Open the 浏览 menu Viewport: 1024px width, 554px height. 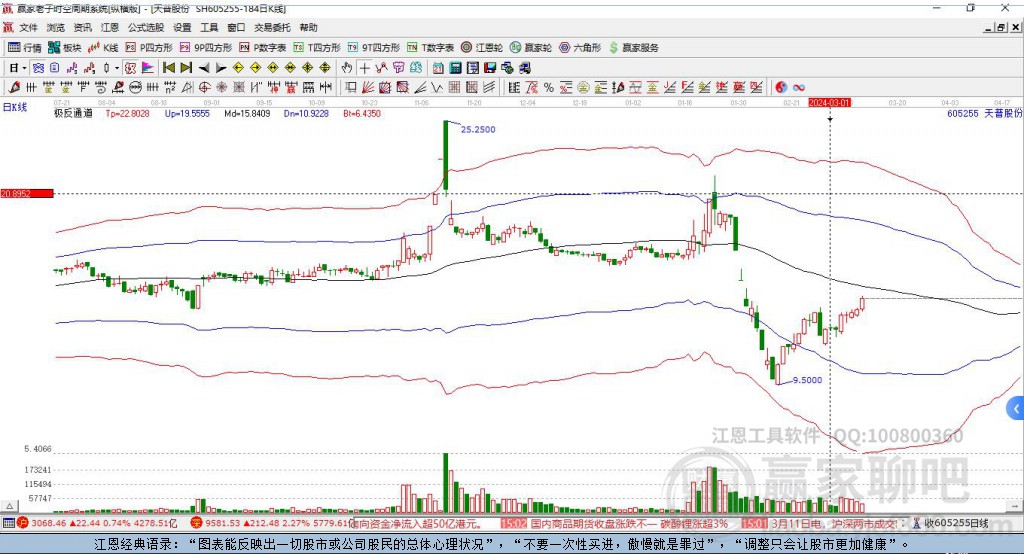(56, 27)
